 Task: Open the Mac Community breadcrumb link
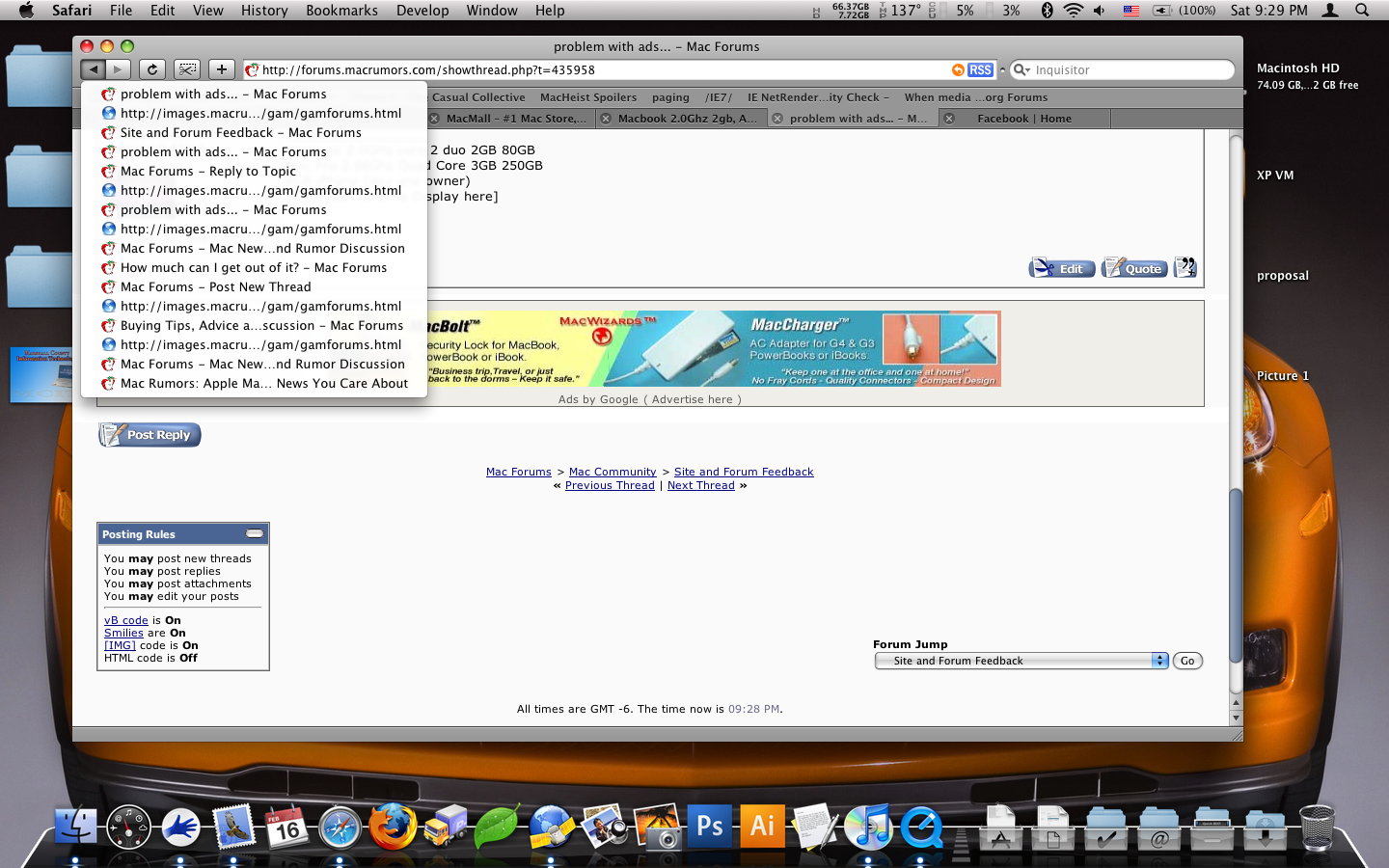(613, 472)
